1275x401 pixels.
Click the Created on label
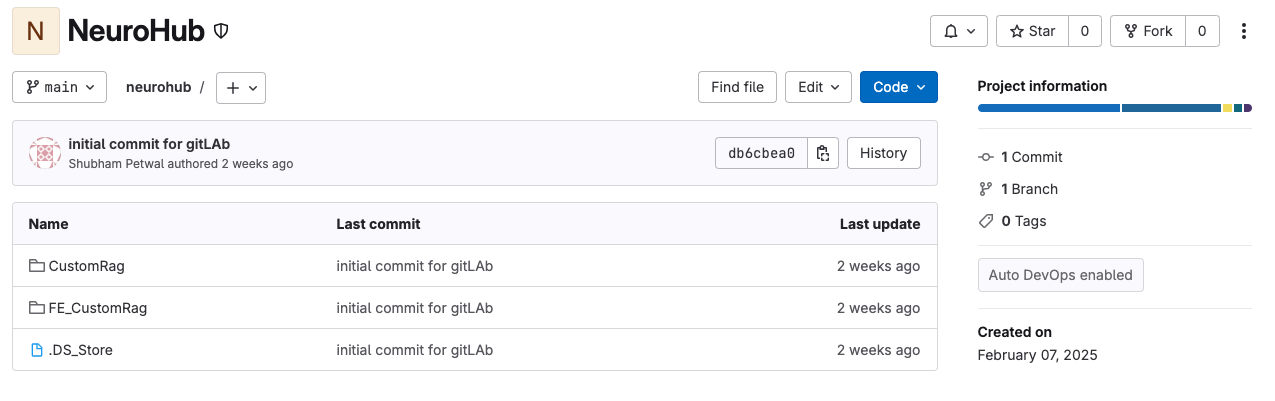coord(1015,332)
